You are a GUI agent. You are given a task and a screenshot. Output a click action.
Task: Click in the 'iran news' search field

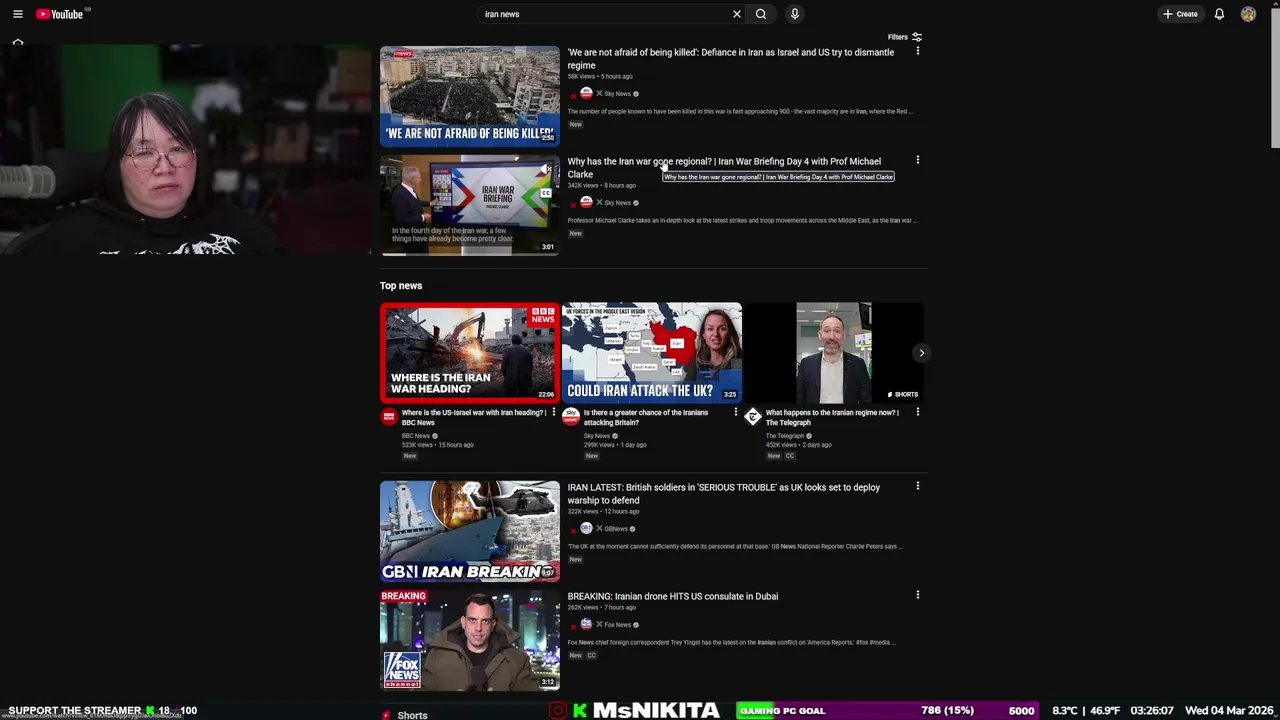605,14
